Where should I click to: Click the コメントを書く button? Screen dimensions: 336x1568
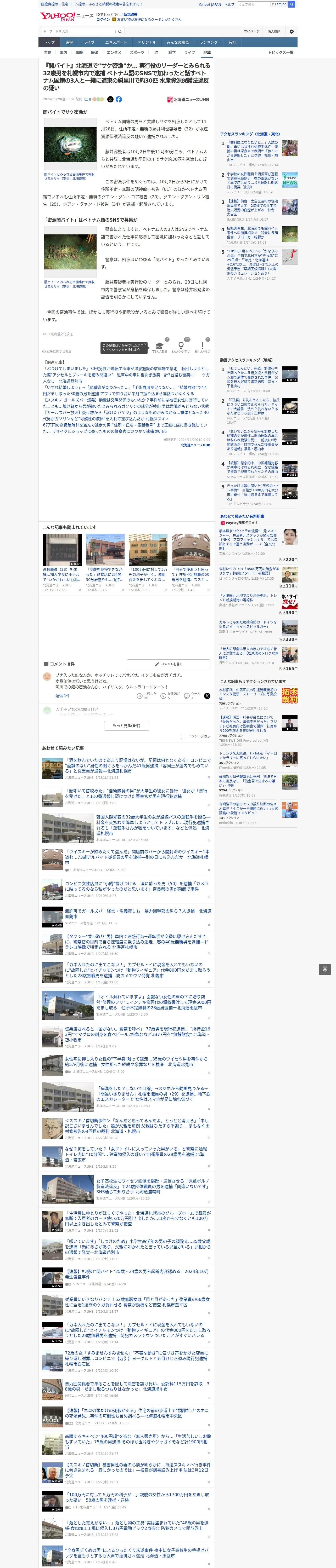click(x=169, y=664)
